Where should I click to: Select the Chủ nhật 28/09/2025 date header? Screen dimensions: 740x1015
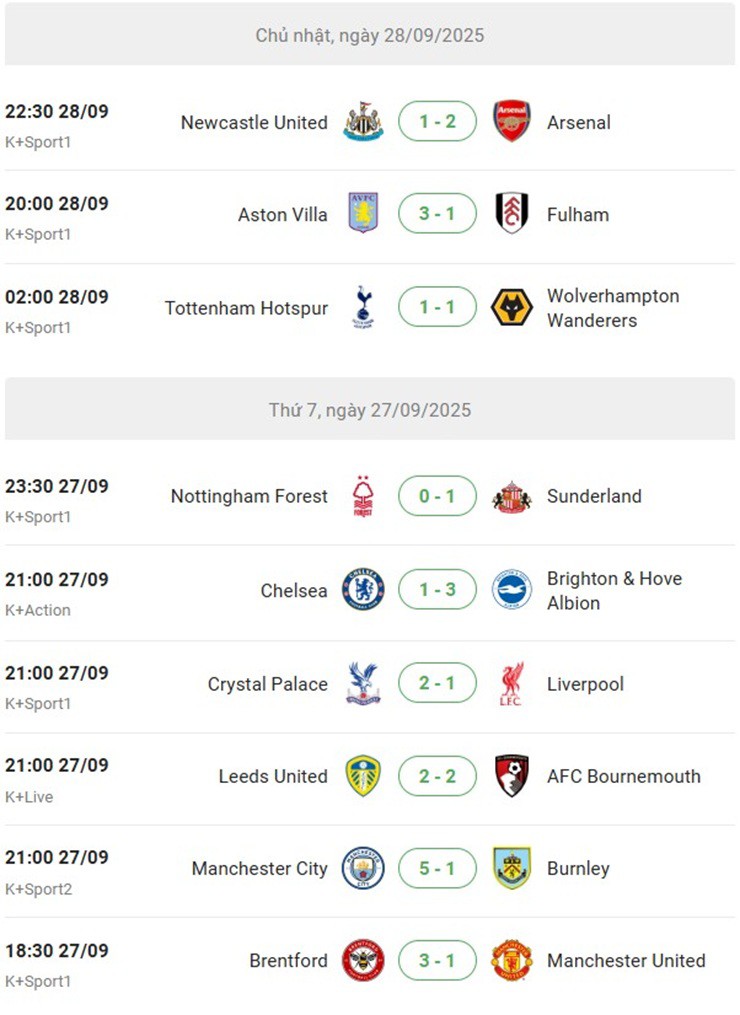click(370, 35)
